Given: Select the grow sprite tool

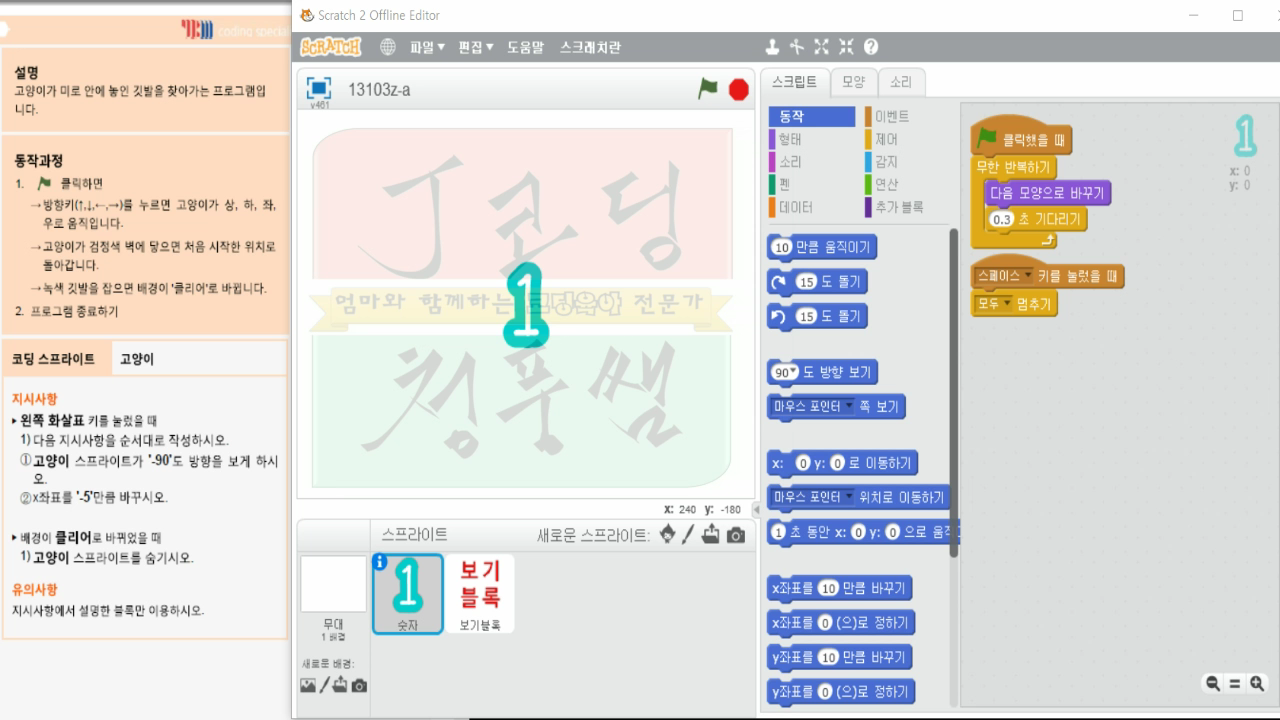Looking at the screenshot, I should [820, 46].
